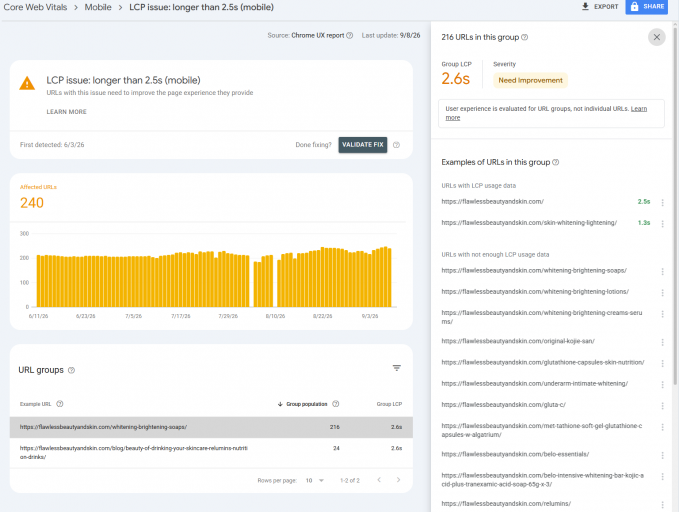This screenshot has width=679, height=512.
Task: Open options for glutathione-capsules-skin-nutrition URL
Action: 662,363
